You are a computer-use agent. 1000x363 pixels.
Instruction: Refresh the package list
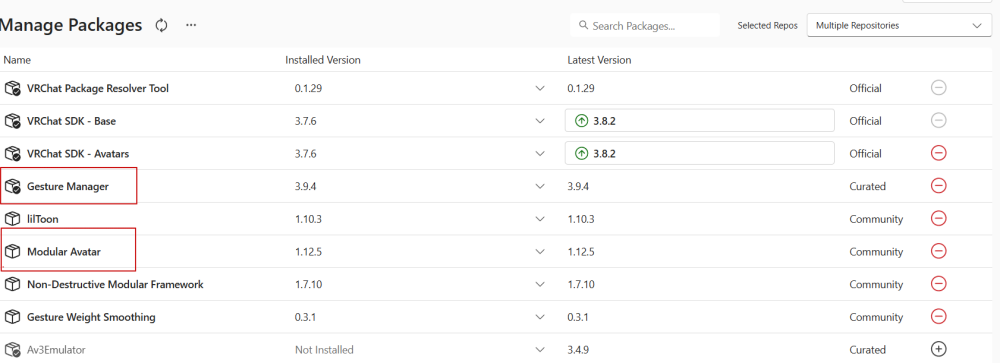coord(161,26)
